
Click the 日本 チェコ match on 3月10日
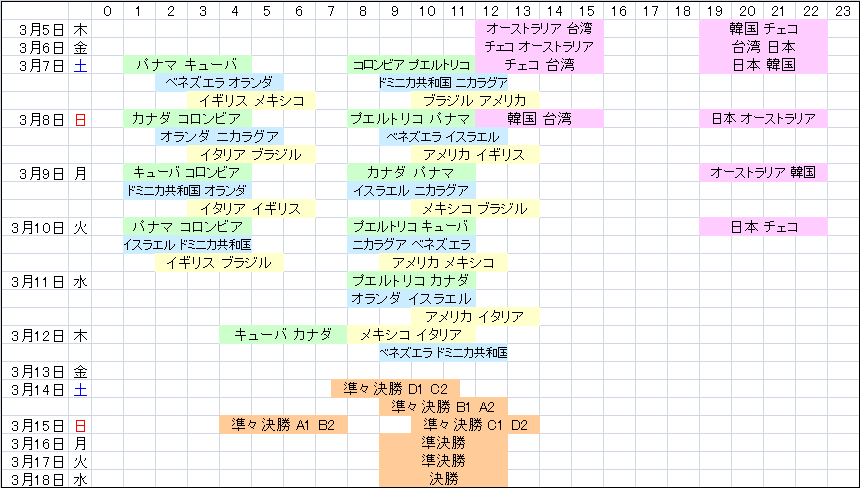763,227
